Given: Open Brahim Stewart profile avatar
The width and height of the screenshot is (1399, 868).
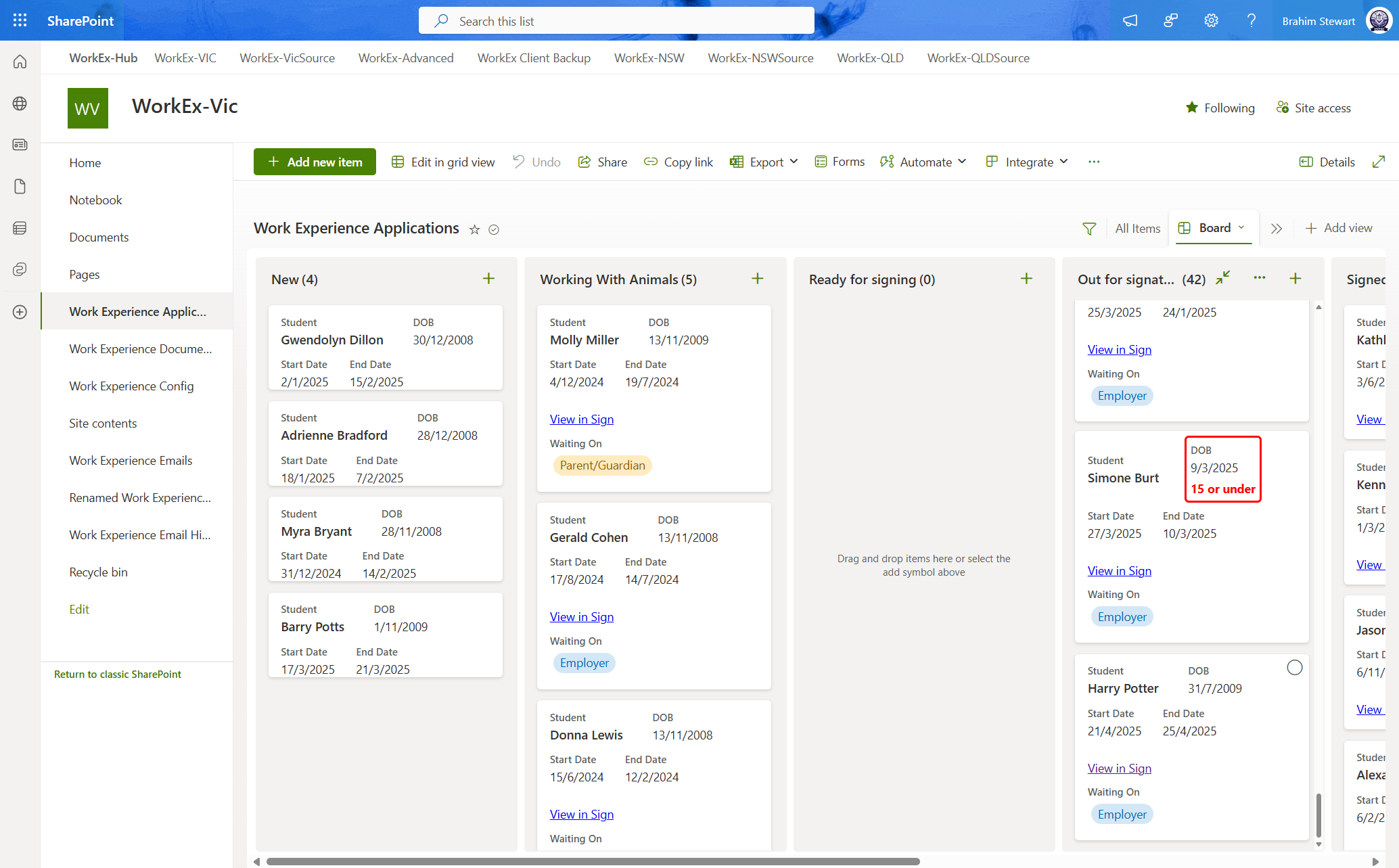Looking at the screenshot, I should [x=1379, y=21].
